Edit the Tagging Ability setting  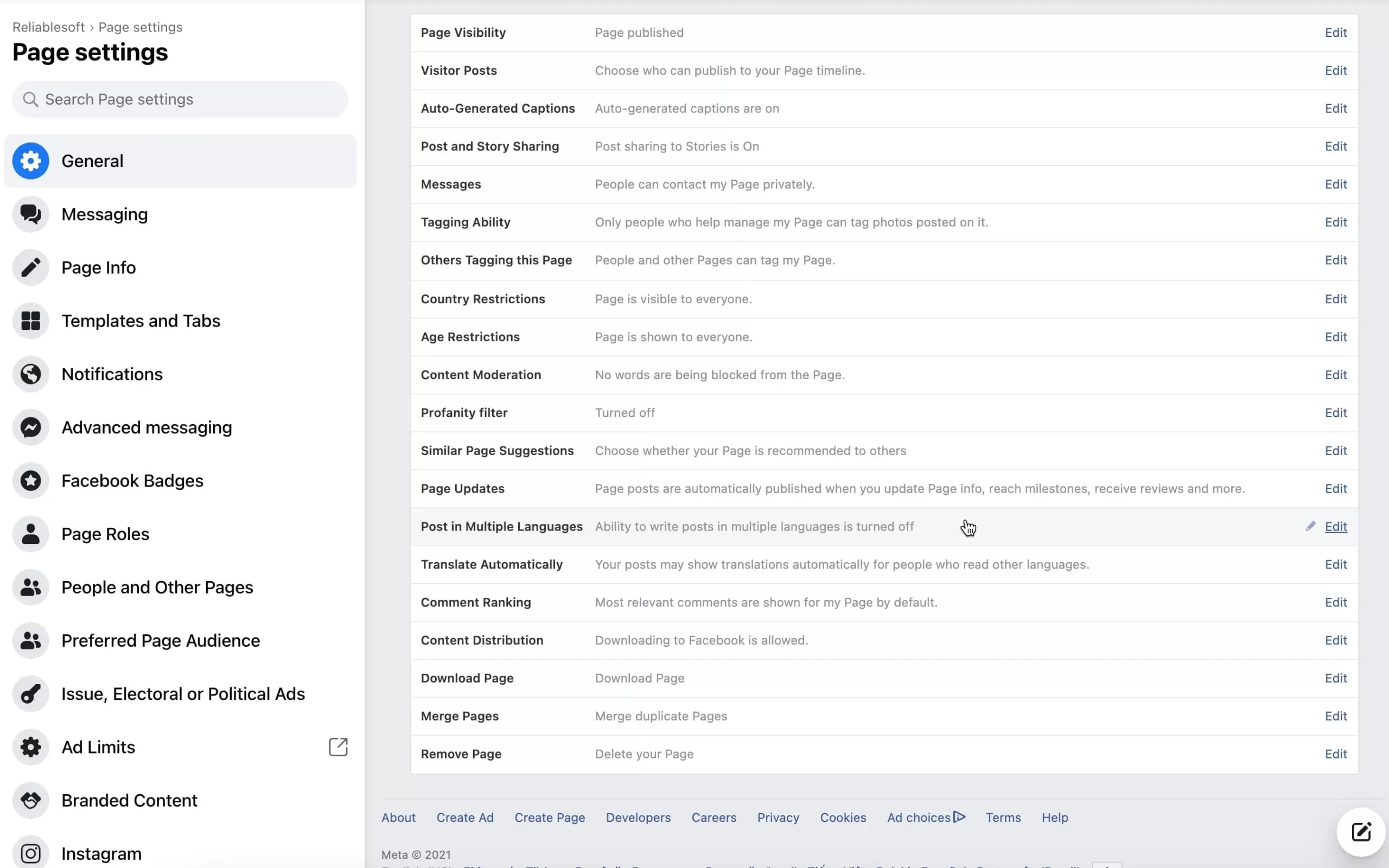click(x=1336, y=222)
